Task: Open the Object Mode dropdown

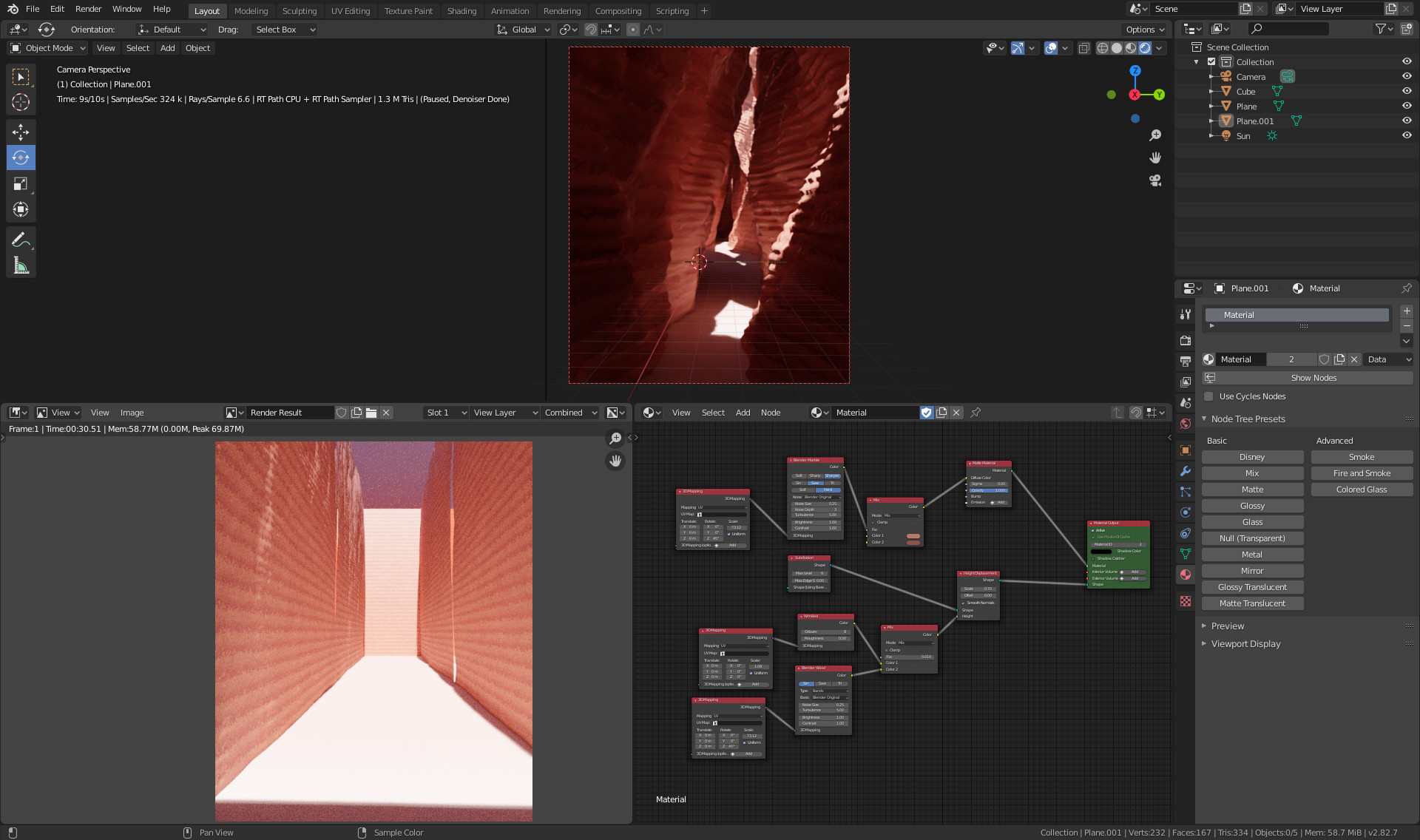Action: pyautogui.click(x=48, y=48)
